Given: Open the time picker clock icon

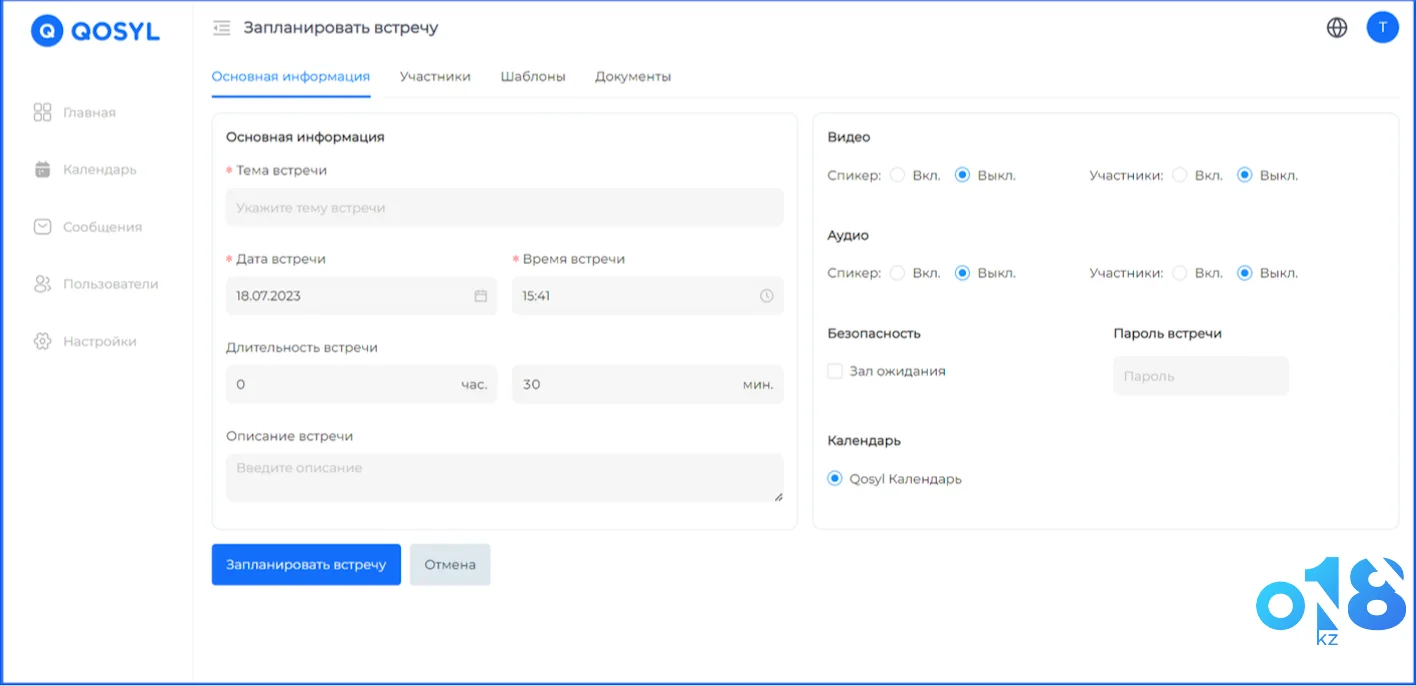Looking at the screenshot, I should pyautogui.click(x=767, y=296).
